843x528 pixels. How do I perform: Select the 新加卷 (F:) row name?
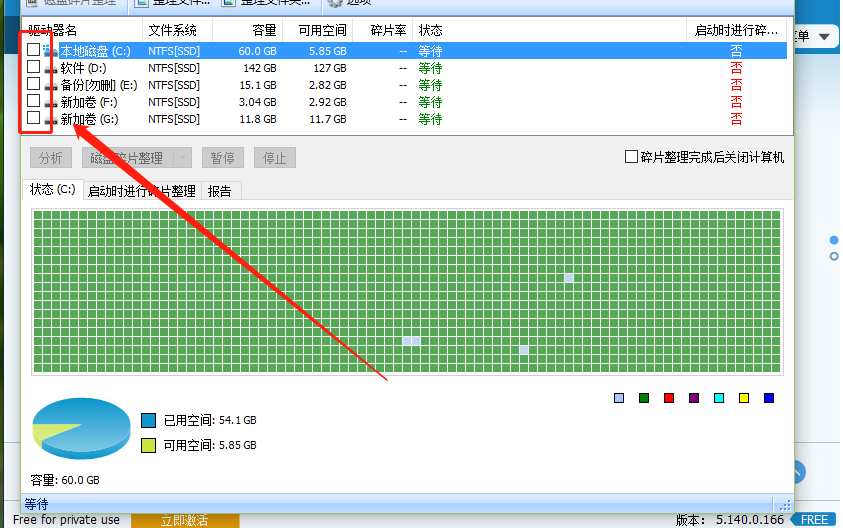[89, 102]
